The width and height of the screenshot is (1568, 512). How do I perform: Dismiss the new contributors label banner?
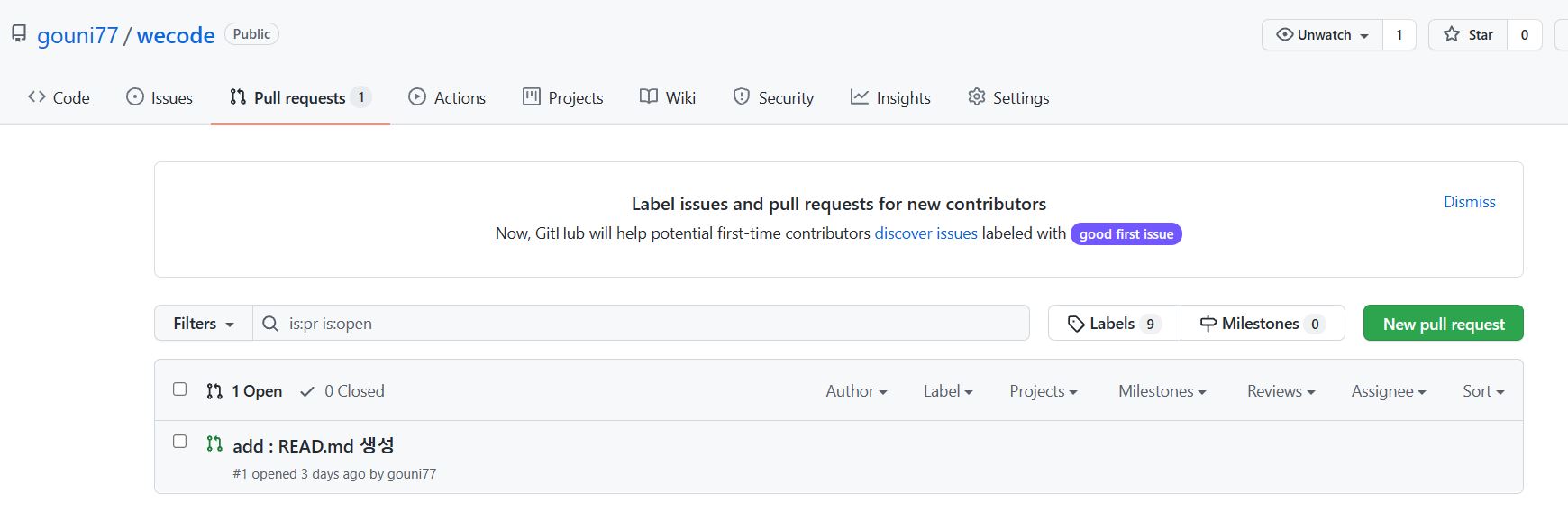(1469, 202)
